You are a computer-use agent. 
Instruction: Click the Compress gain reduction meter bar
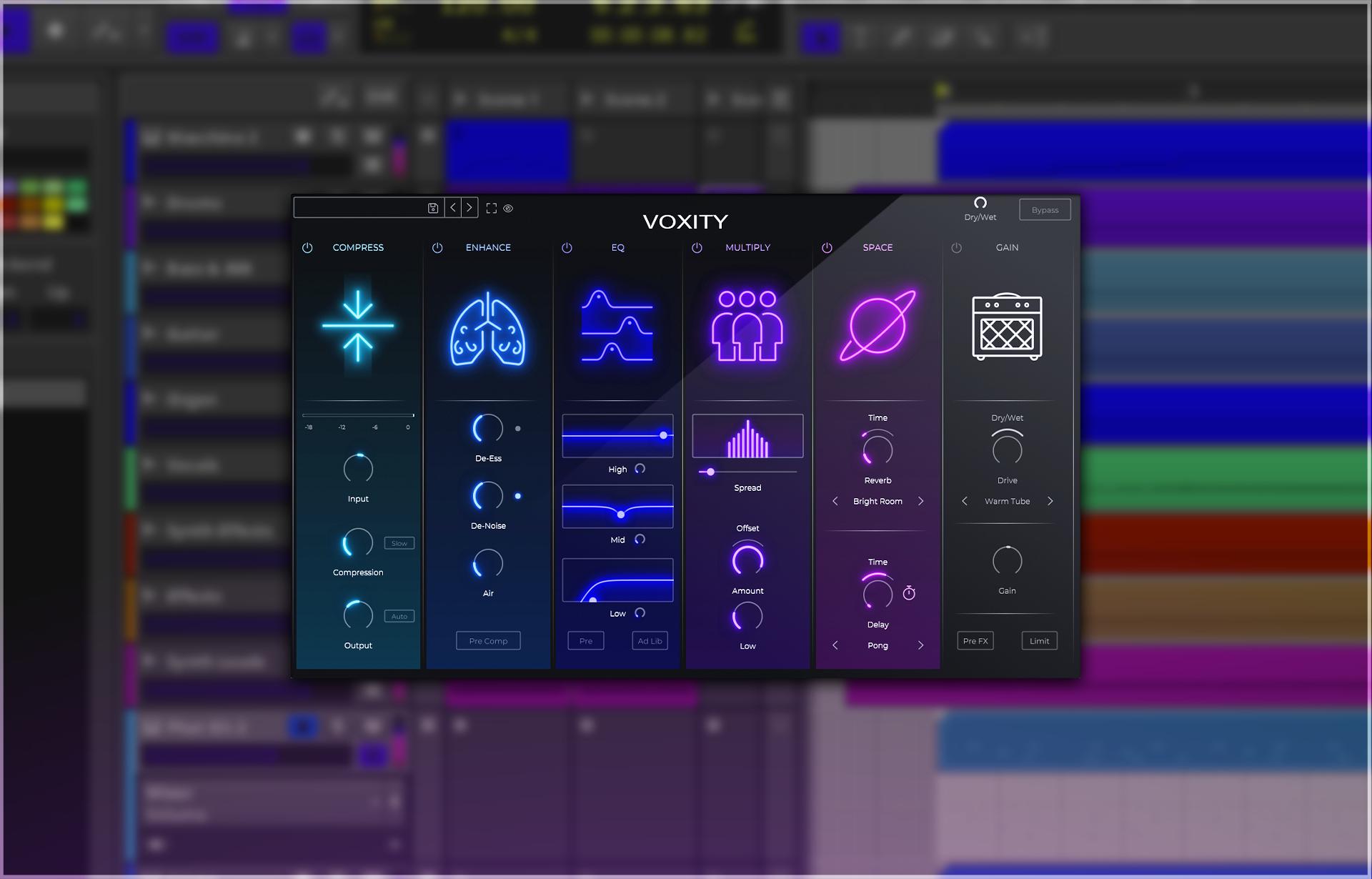(358, 415)
